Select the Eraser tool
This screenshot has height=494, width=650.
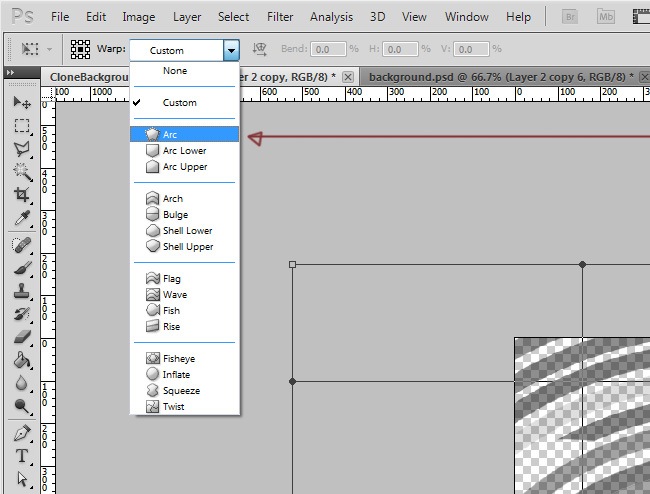click(21, 337)
